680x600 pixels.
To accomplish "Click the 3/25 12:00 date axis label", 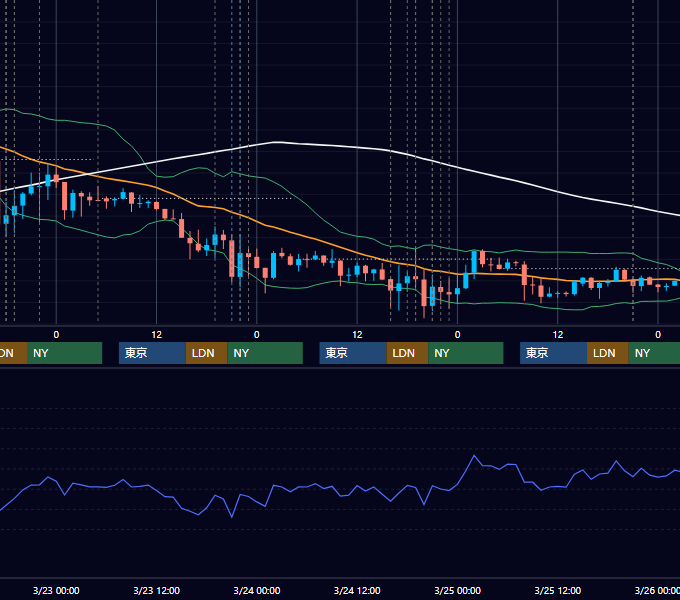I will [x=558, y=590].
